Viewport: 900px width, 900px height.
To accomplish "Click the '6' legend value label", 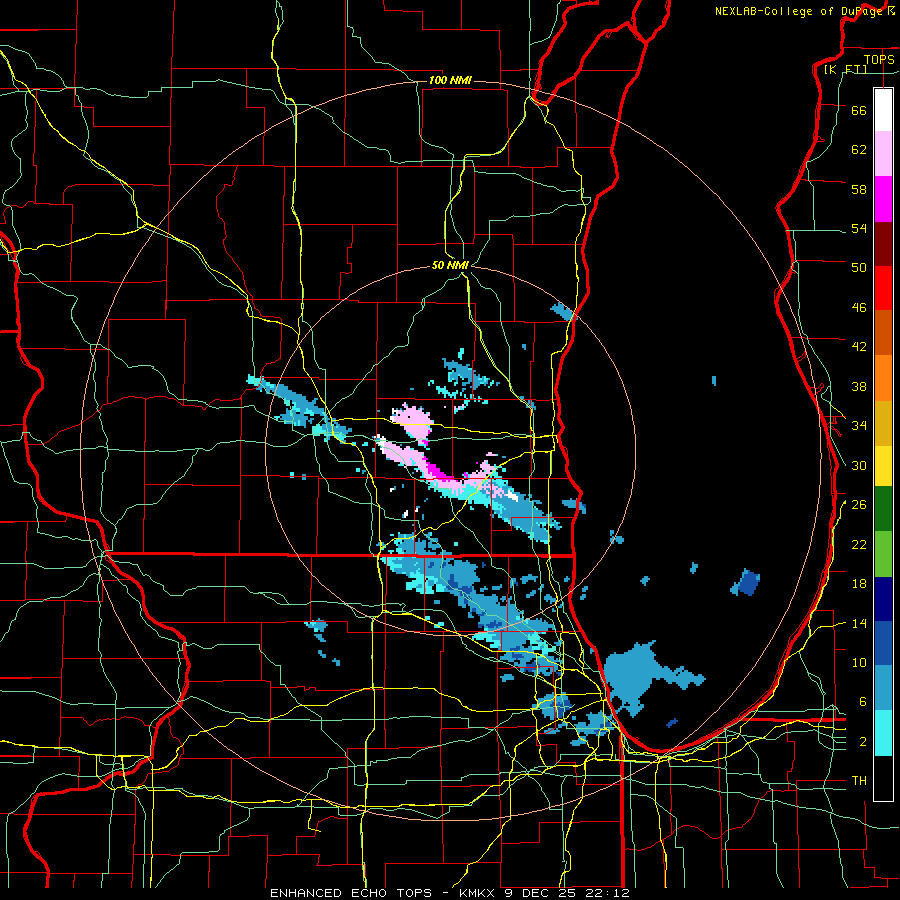I will pyautogui.click(x=862, y=702).
